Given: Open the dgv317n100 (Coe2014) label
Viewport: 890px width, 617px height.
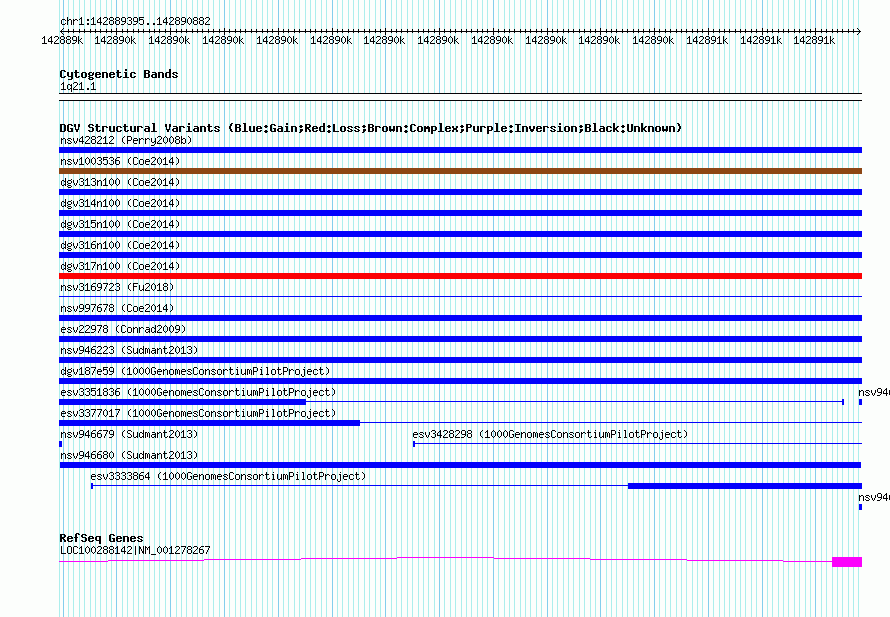Looking at the screenshot, I should click(x=120, y=266).
